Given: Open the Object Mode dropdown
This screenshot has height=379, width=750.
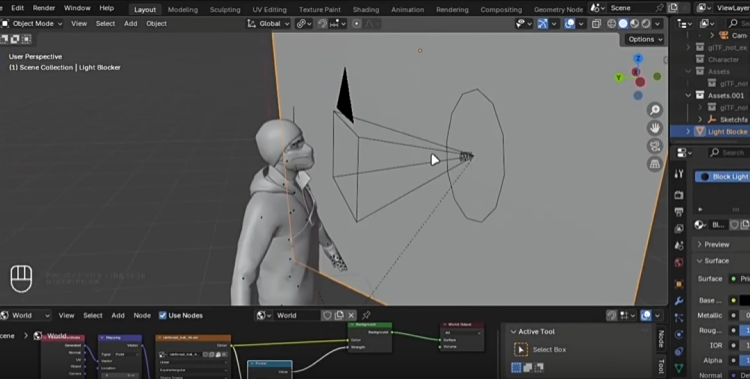Looking at the screenshot, I should [32, 23].
